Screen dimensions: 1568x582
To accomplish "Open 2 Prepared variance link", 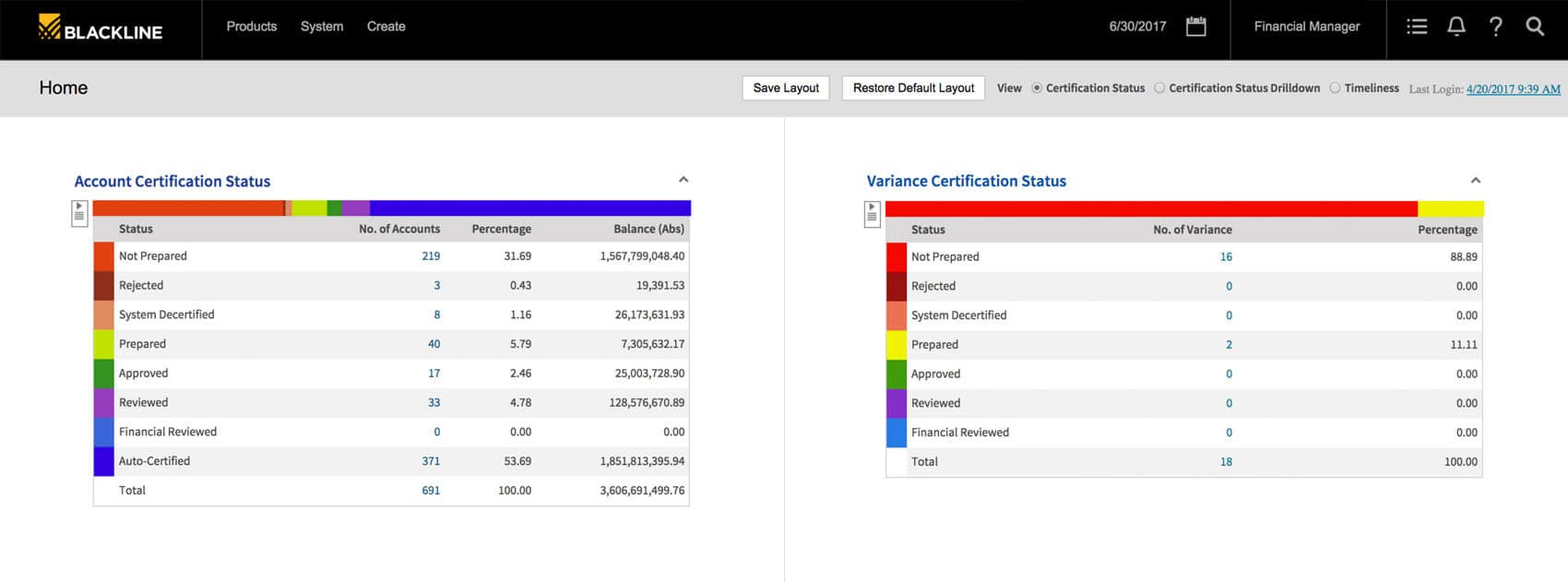I will point(1229,345).
